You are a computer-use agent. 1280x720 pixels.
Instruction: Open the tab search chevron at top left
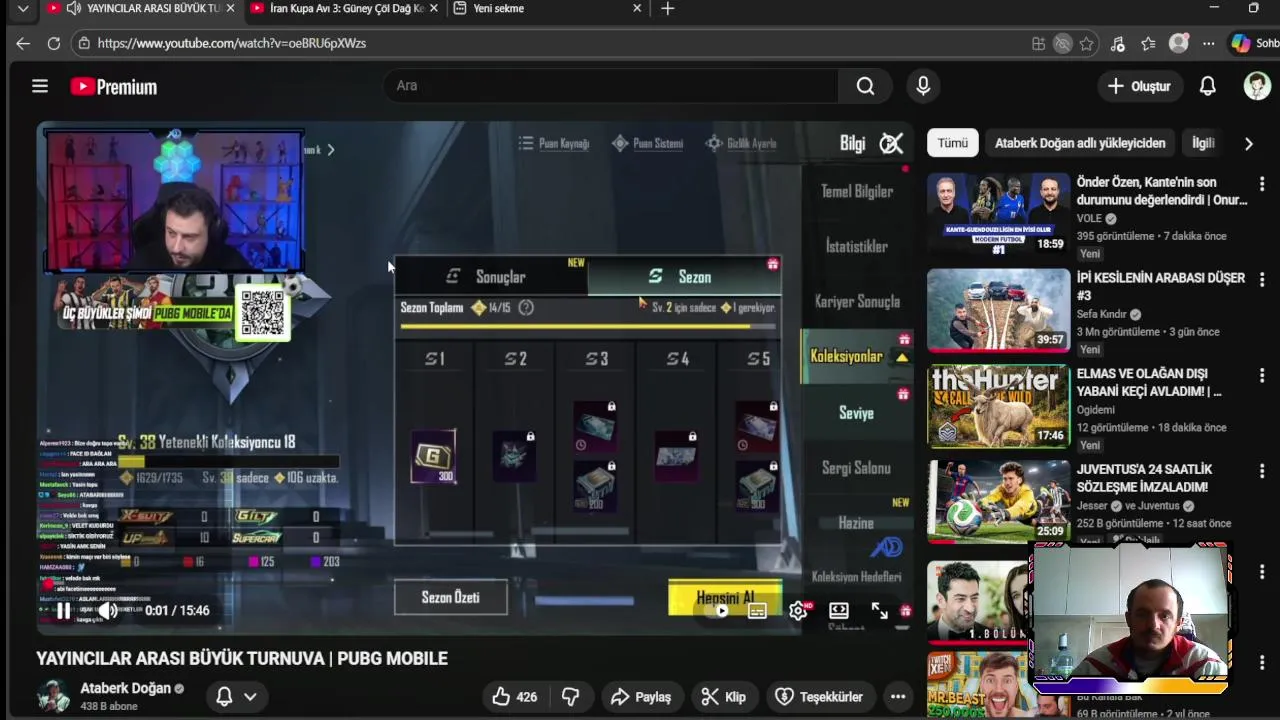23,8
